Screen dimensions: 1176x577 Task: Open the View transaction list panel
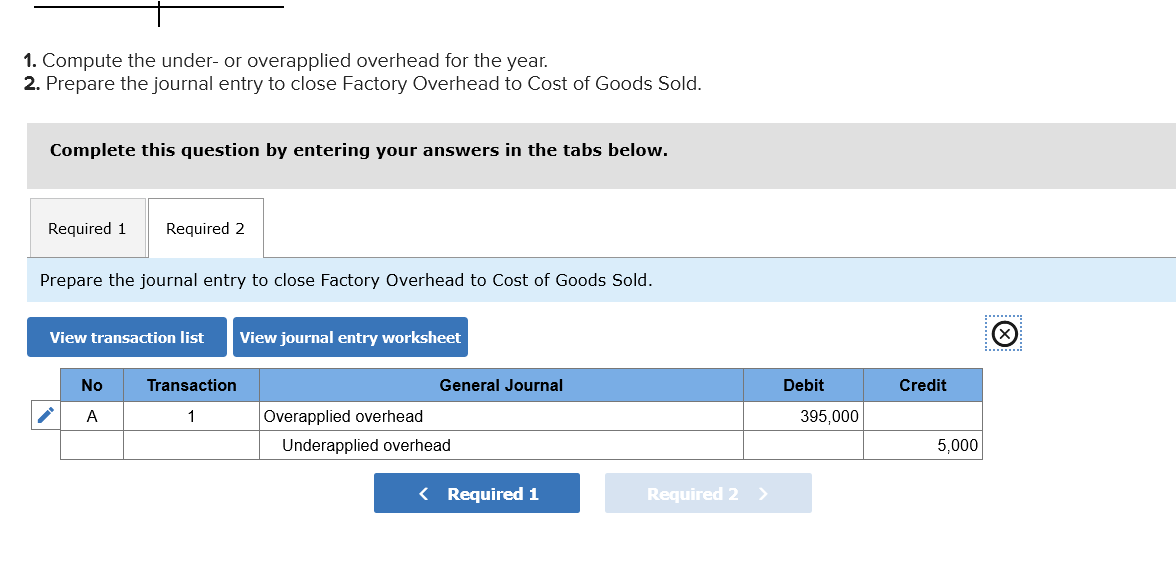[126, 337]
